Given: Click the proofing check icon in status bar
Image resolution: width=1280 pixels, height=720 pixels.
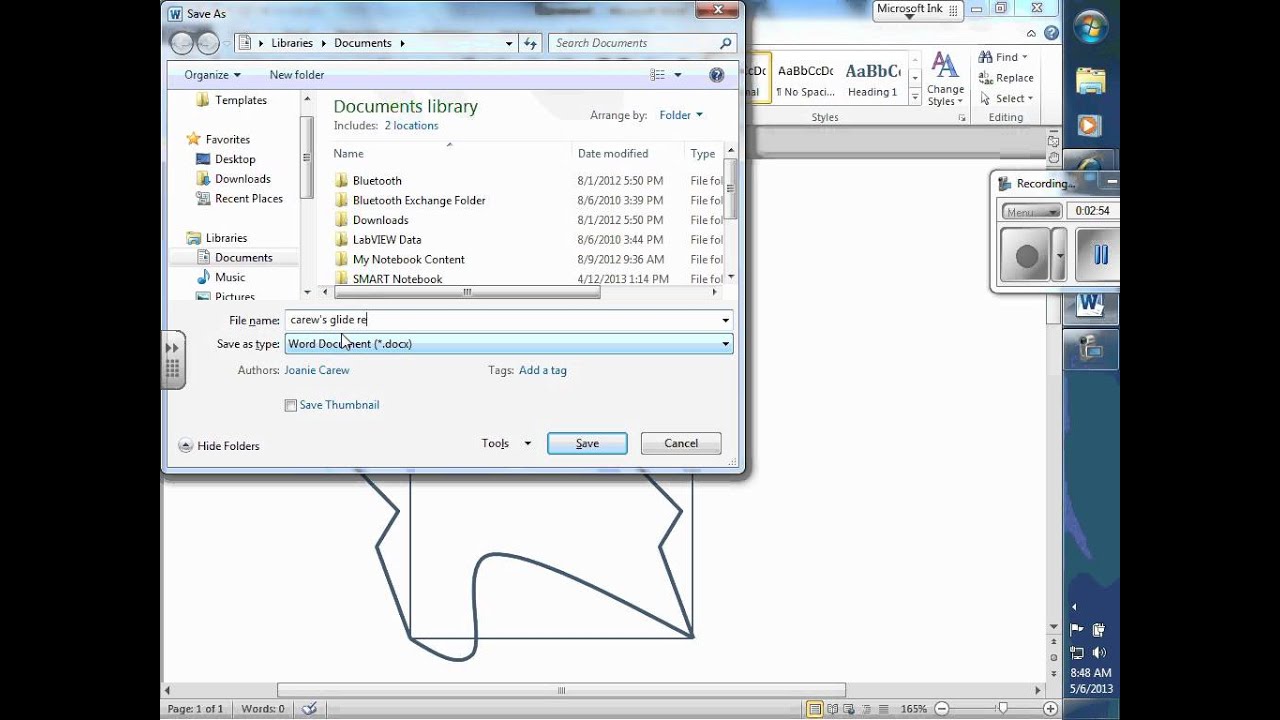Looking at the screenshot, I should 309,709.
